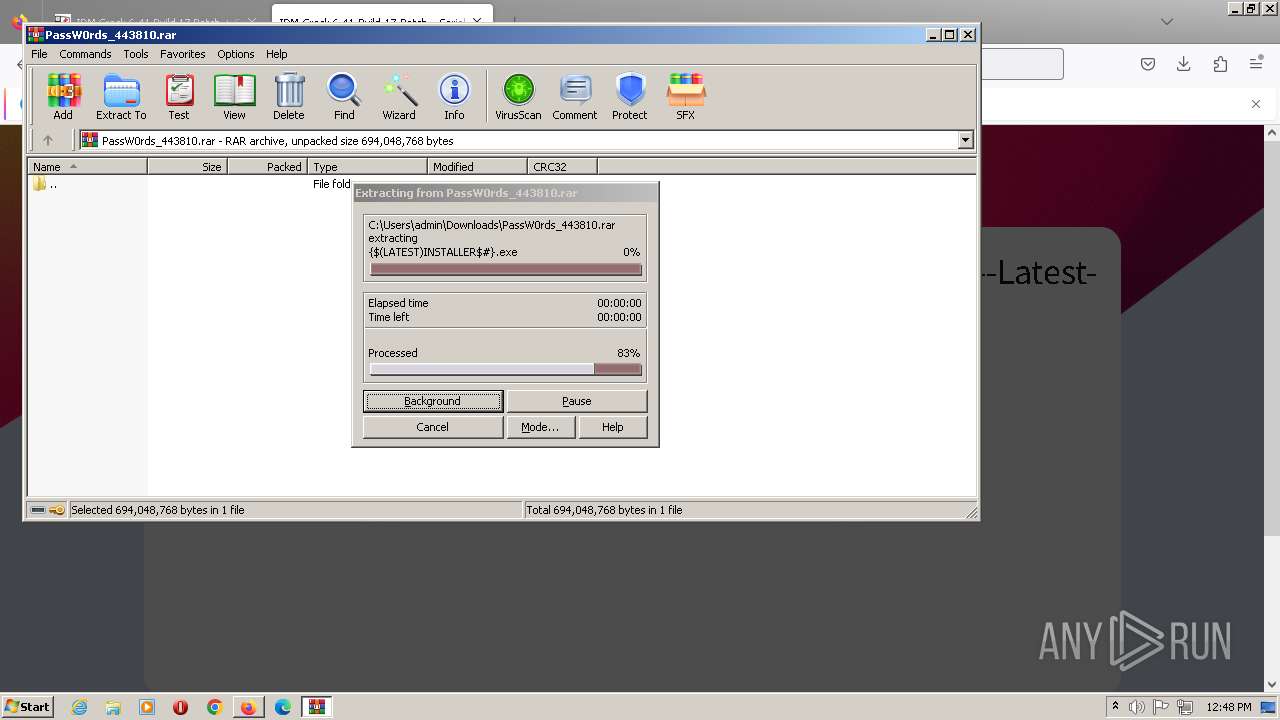Image resolution: width=1280 pixels, height=720 pixels.
Task: Launch Internet Explorer from taskbar
Action: (79, 707)
